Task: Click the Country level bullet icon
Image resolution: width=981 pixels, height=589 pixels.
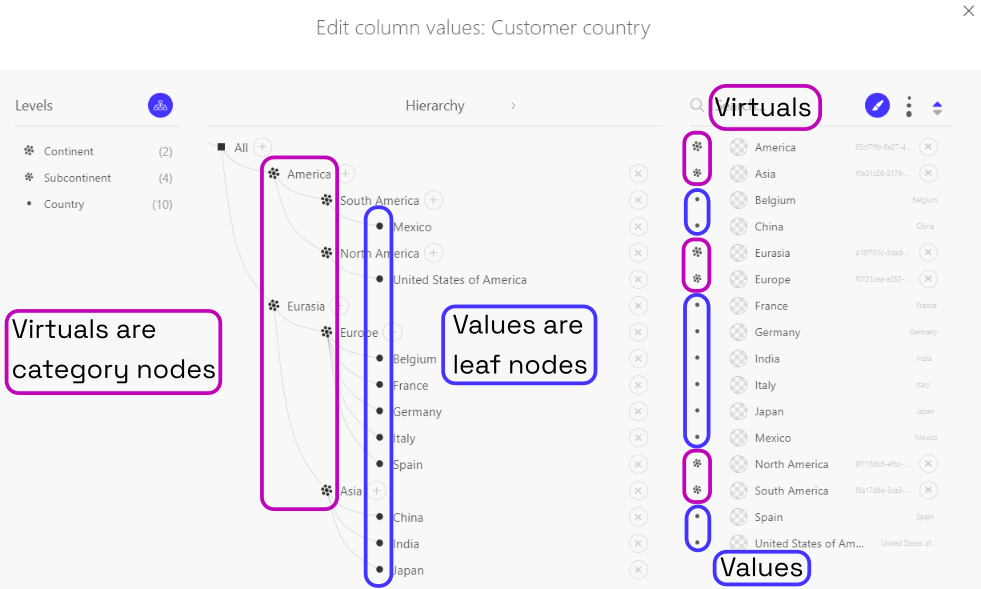Action: (28, 203)
